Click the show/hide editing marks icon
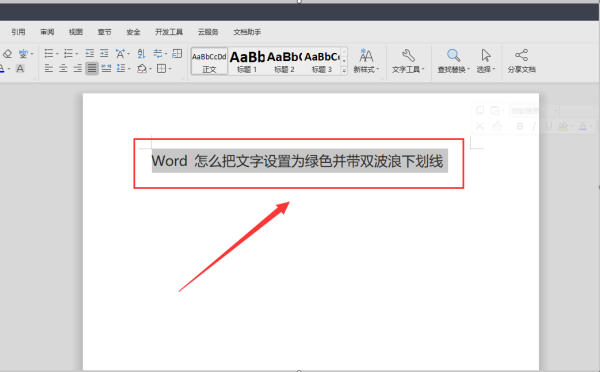 (158, 54)
